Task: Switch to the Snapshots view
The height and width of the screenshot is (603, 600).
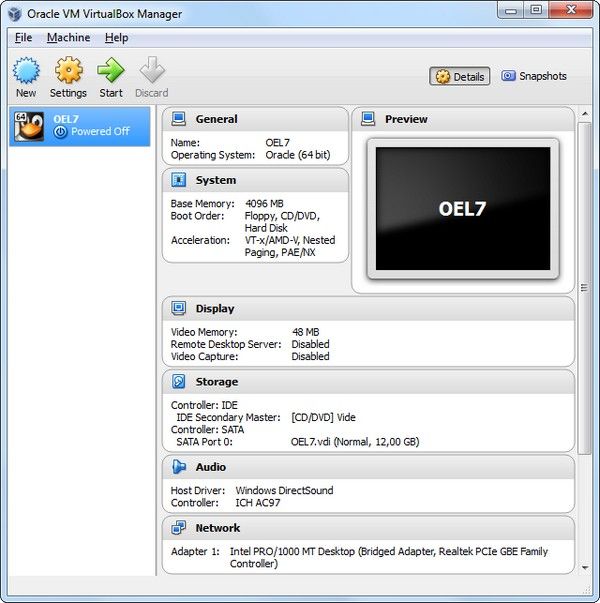Action: point(534,76)
